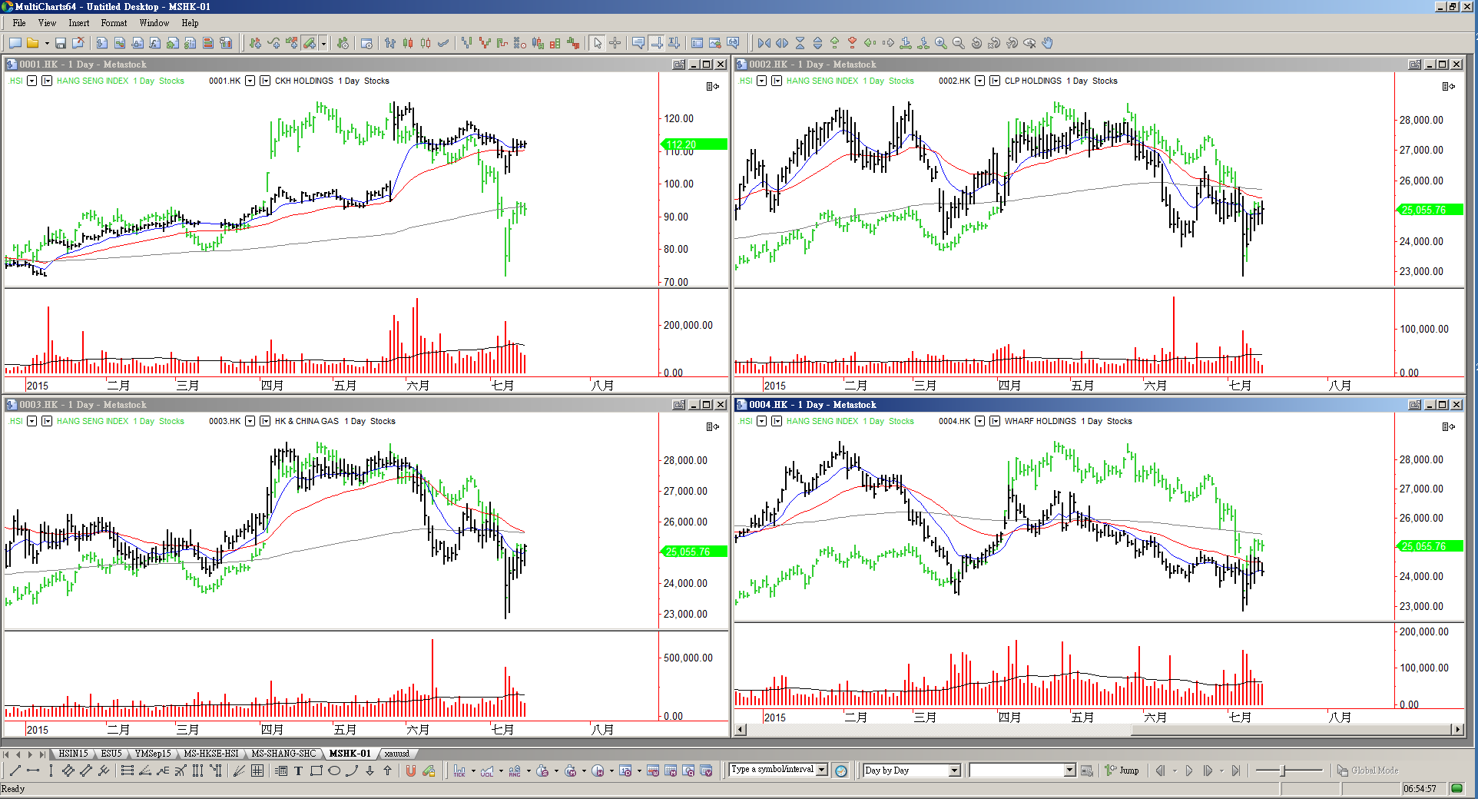
Task: Click the zoom in magnifier icon
Action: pos(940,43)
